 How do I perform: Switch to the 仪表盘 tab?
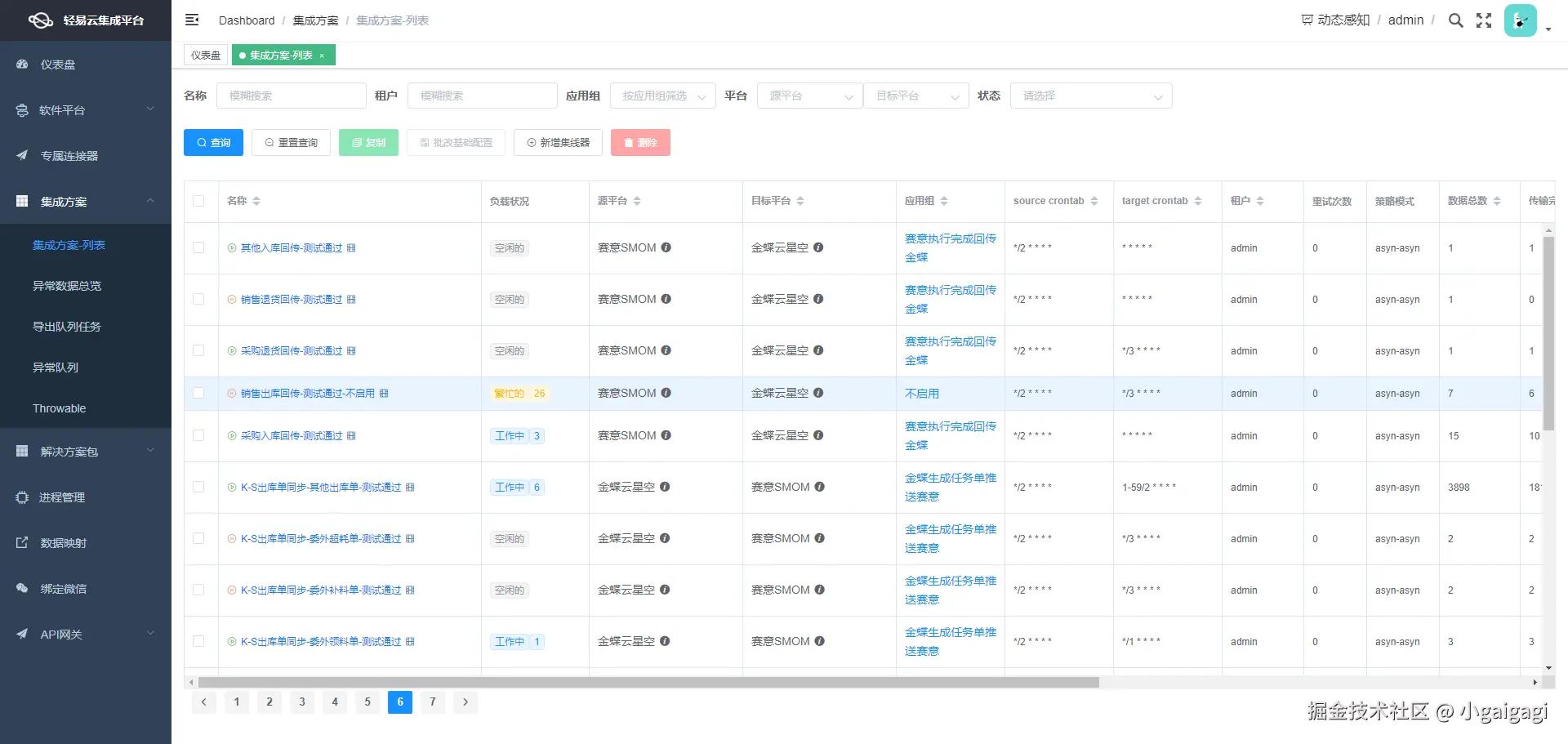pos(205,55)
